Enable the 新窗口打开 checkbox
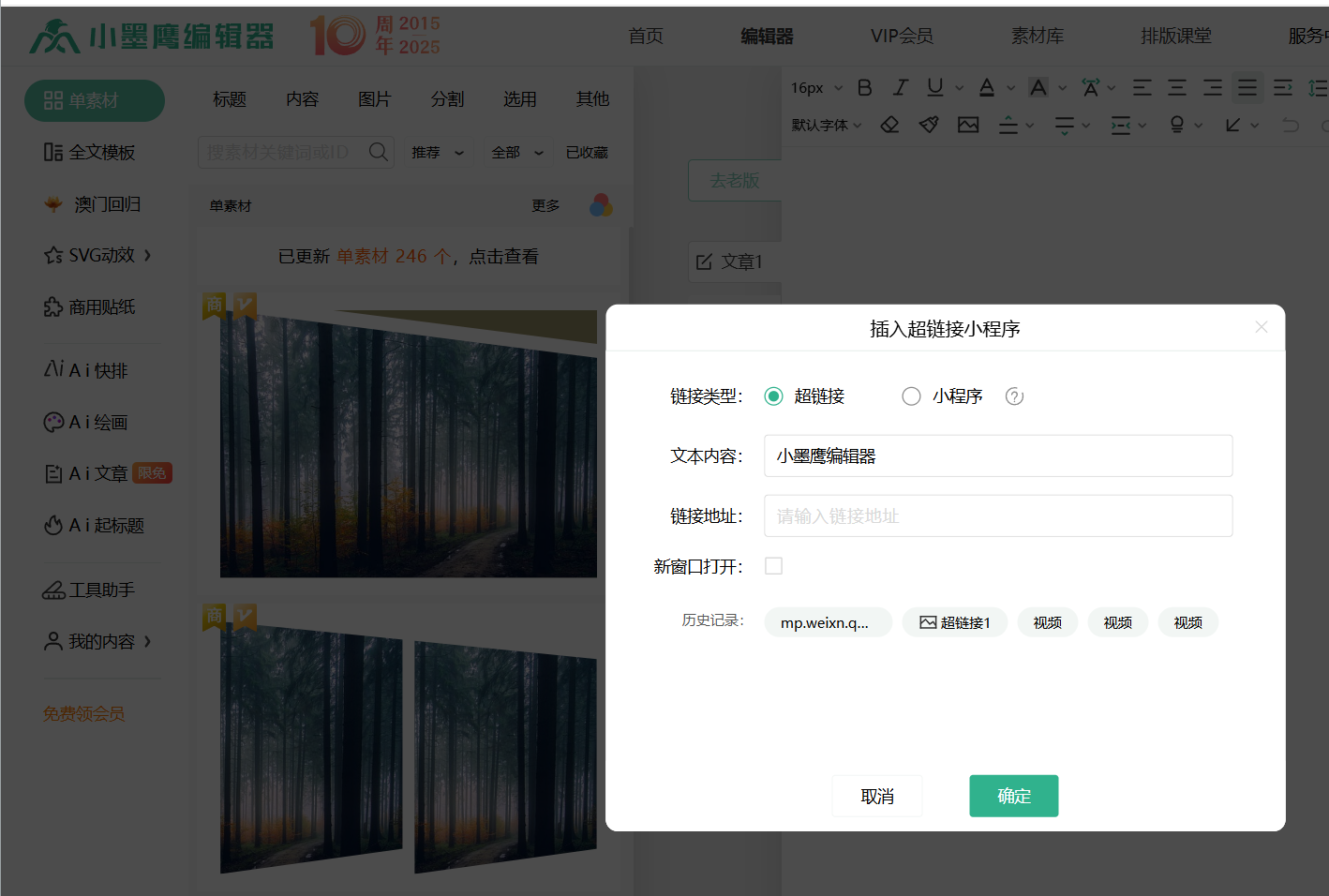Viewport: 1329px width, 896px height. pyautogui.click(x=774, y=566)
